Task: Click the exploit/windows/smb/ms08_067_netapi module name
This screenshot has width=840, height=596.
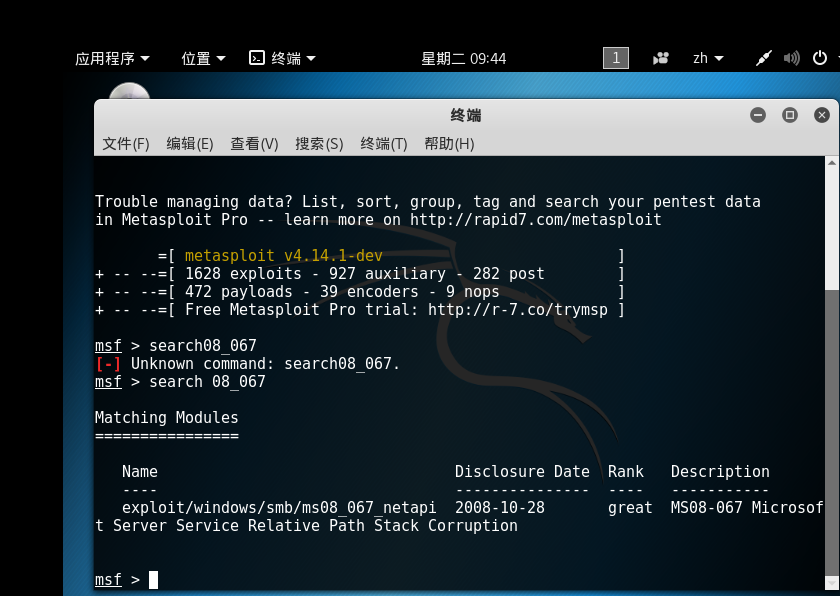Action: (279, 508)
